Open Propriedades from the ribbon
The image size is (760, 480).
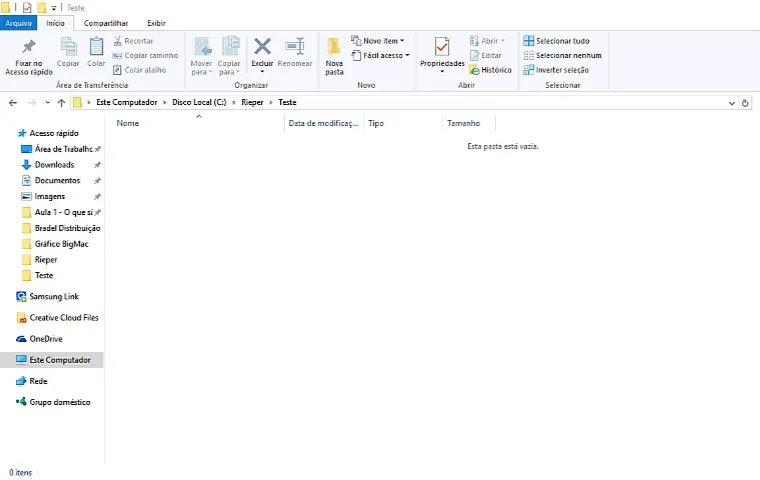(x=442, y=55)
